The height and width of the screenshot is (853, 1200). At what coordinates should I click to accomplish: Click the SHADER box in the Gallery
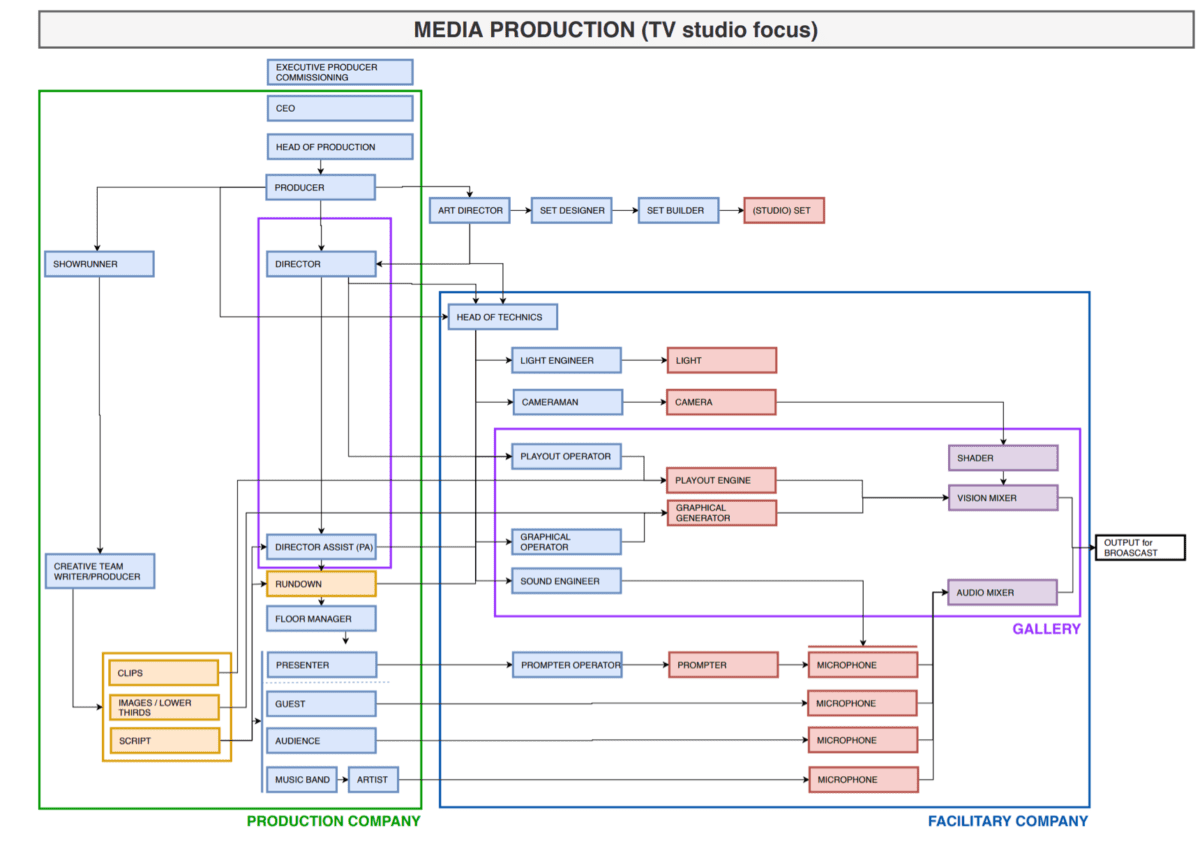[1002, 457]
